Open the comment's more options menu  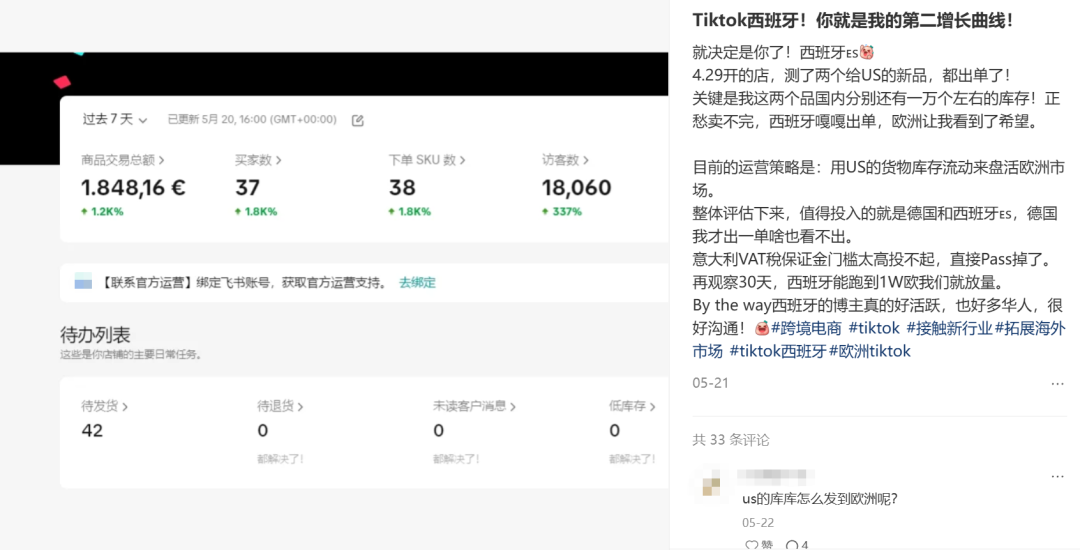(1057, 476)
